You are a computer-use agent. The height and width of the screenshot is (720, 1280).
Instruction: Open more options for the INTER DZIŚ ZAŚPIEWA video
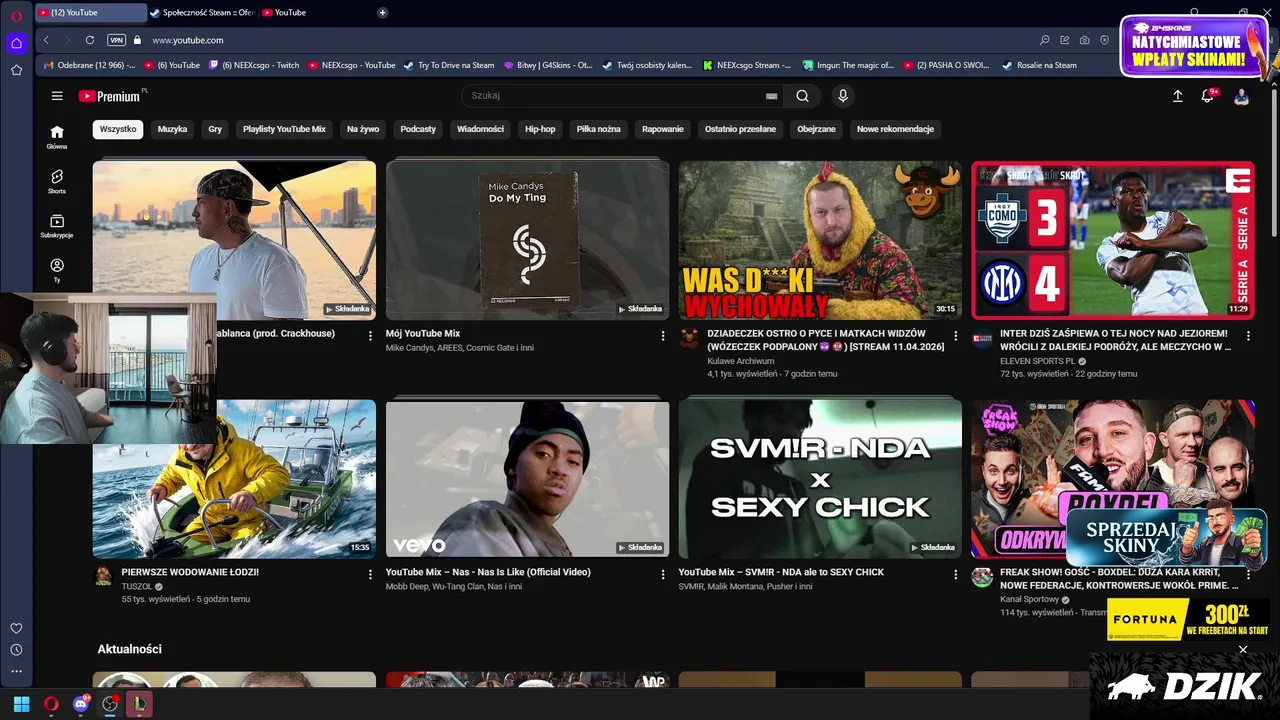[1248, 336]
